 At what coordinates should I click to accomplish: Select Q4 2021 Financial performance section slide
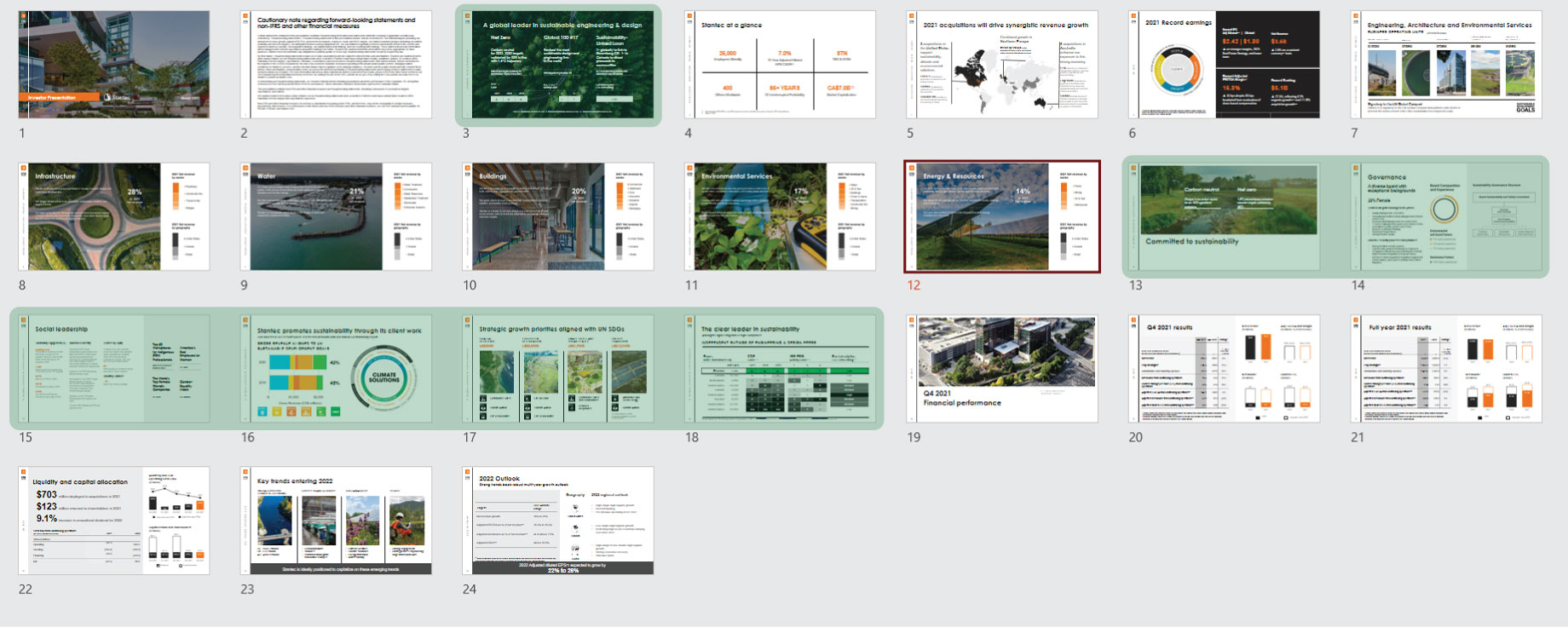click(1002, 369)
